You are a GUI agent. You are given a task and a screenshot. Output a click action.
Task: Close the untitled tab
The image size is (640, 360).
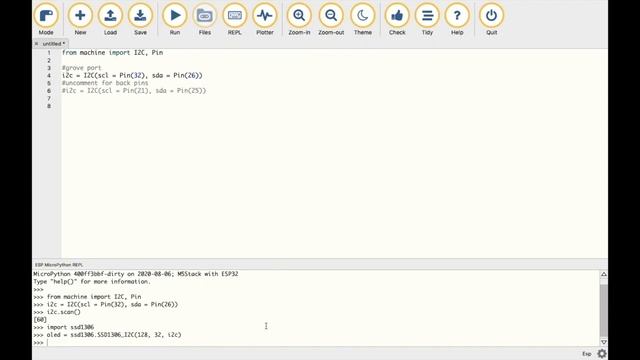coord(36,44)
